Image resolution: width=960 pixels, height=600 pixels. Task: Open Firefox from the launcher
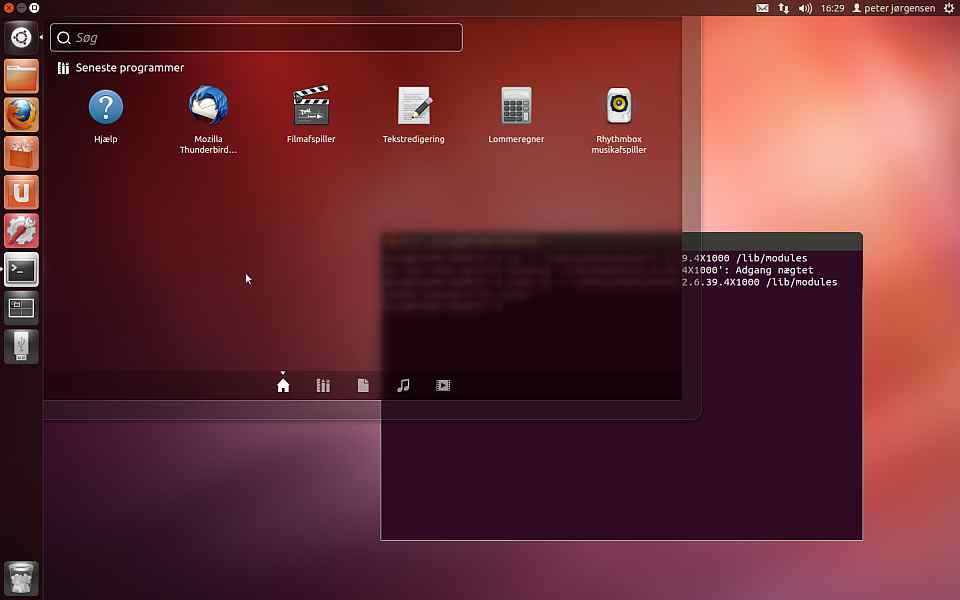(22, 115)
